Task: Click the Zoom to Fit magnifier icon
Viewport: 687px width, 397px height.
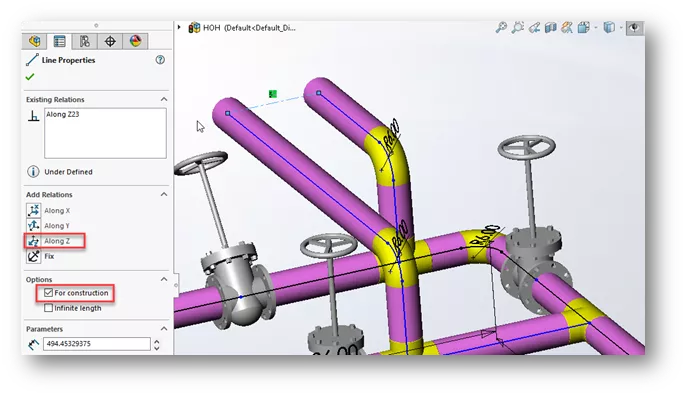Action: [x=501, y=28]
